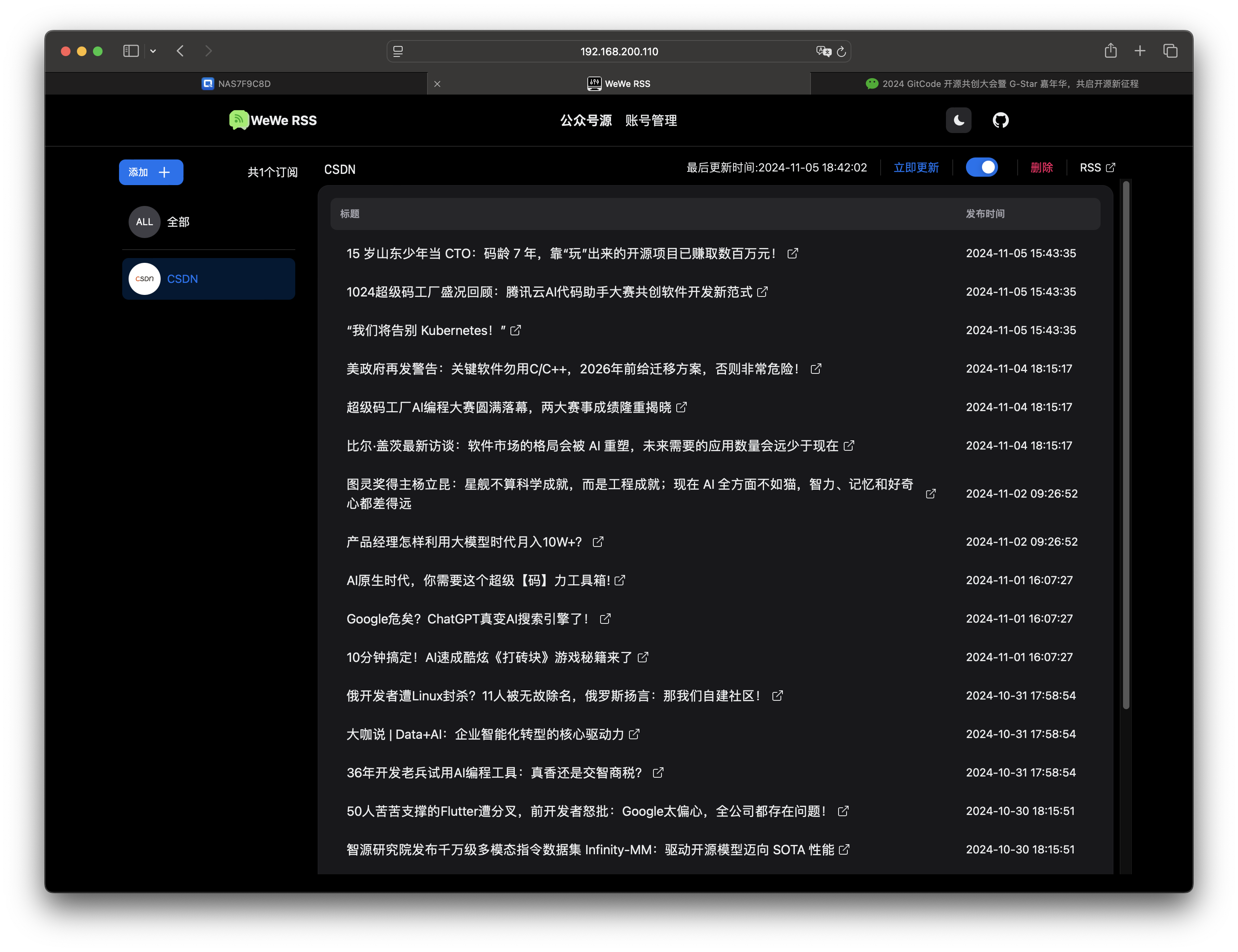The width and height of the screenshot is (1238, 952).
Task: Reload the page with refresh icon
Action: click(x=841, y=52)
